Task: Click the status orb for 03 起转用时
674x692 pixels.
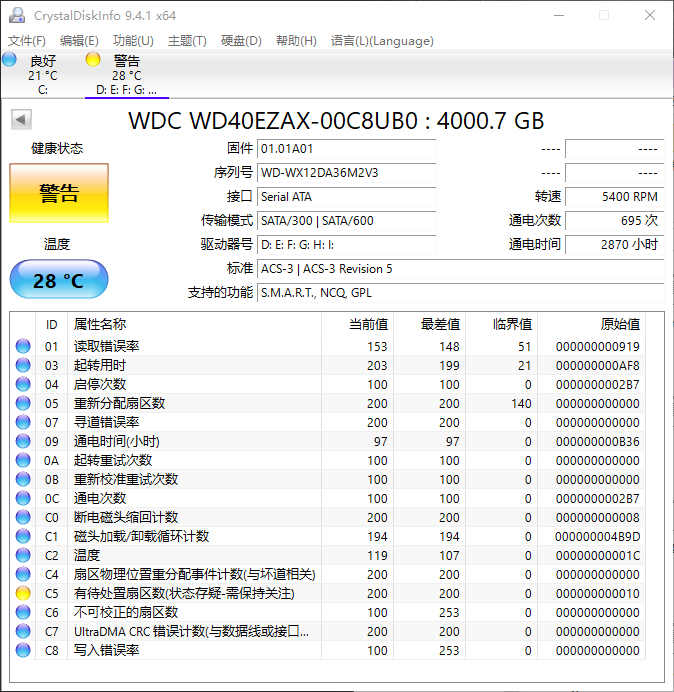Action: point(23,365)
